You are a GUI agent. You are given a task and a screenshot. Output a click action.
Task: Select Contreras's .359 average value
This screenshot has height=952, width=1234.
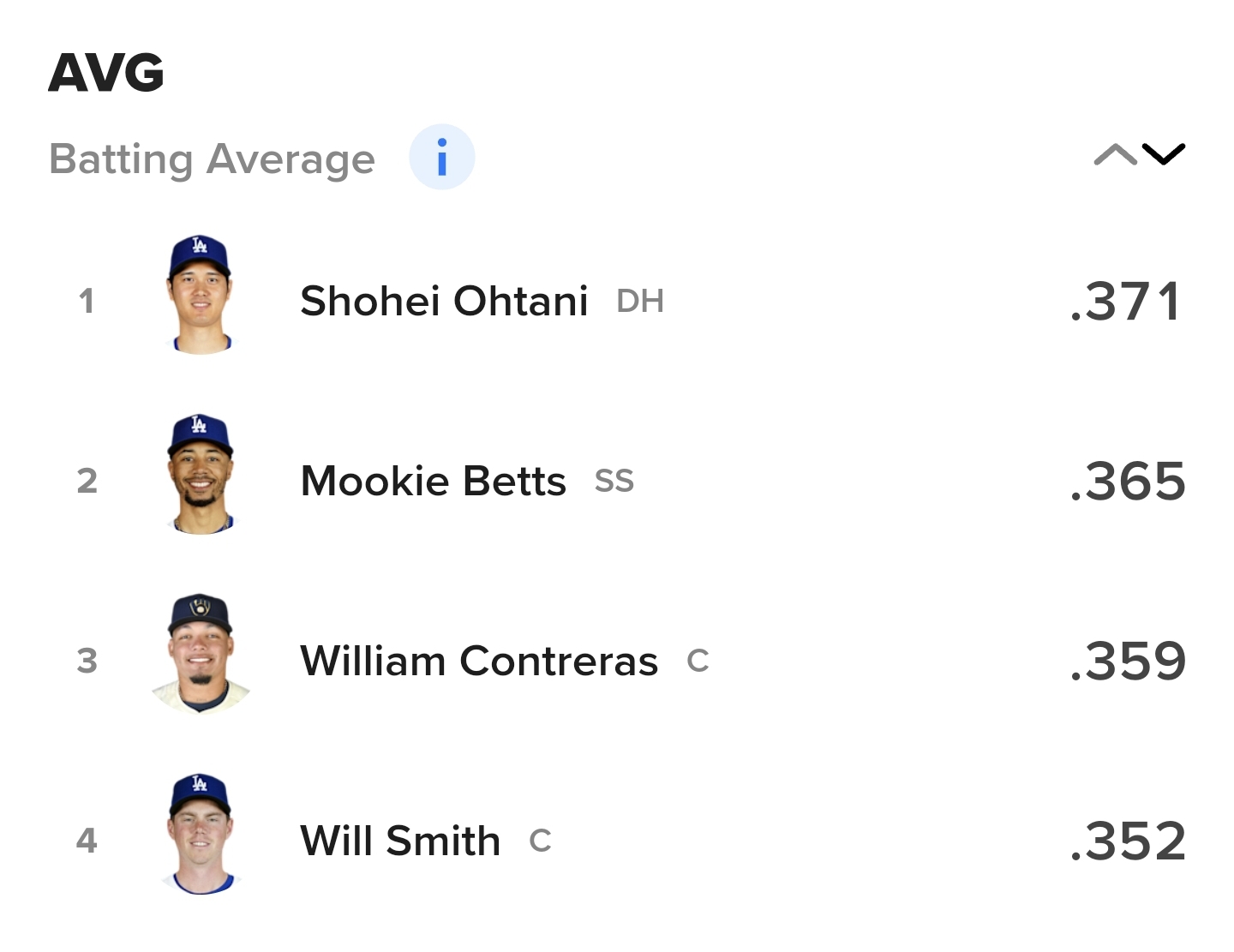[1128, 661]
